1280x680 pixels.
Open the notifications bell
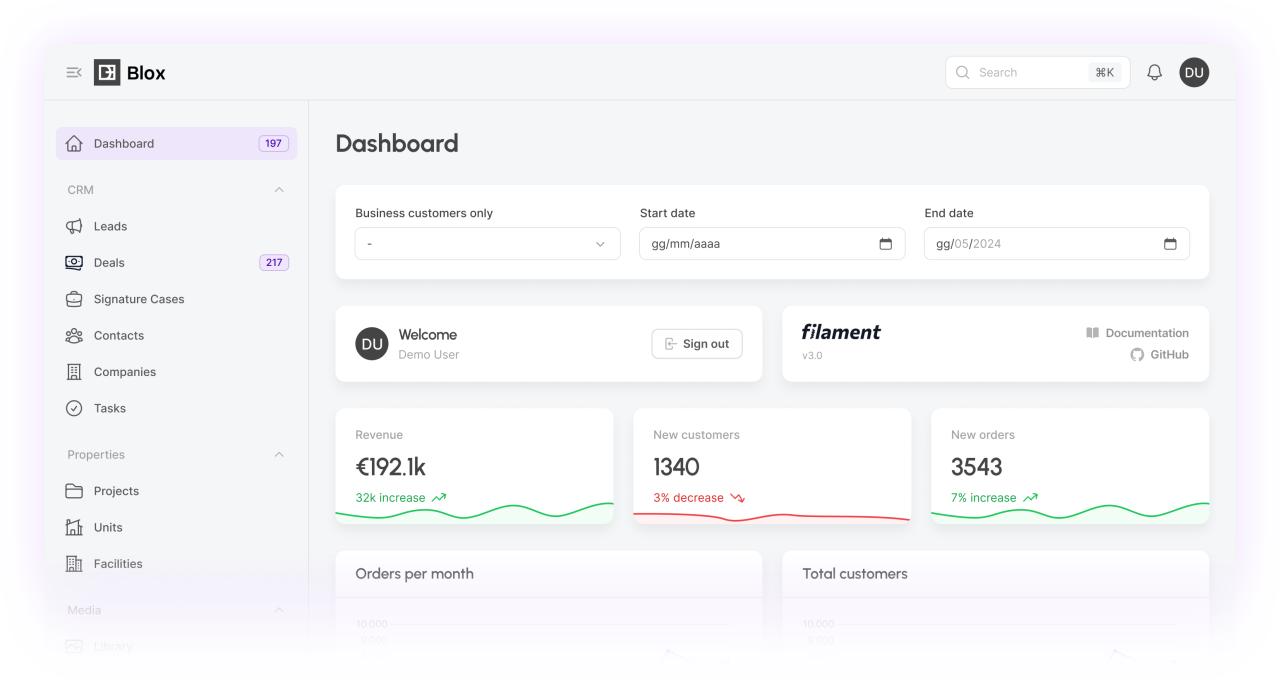coord(1155,72)
